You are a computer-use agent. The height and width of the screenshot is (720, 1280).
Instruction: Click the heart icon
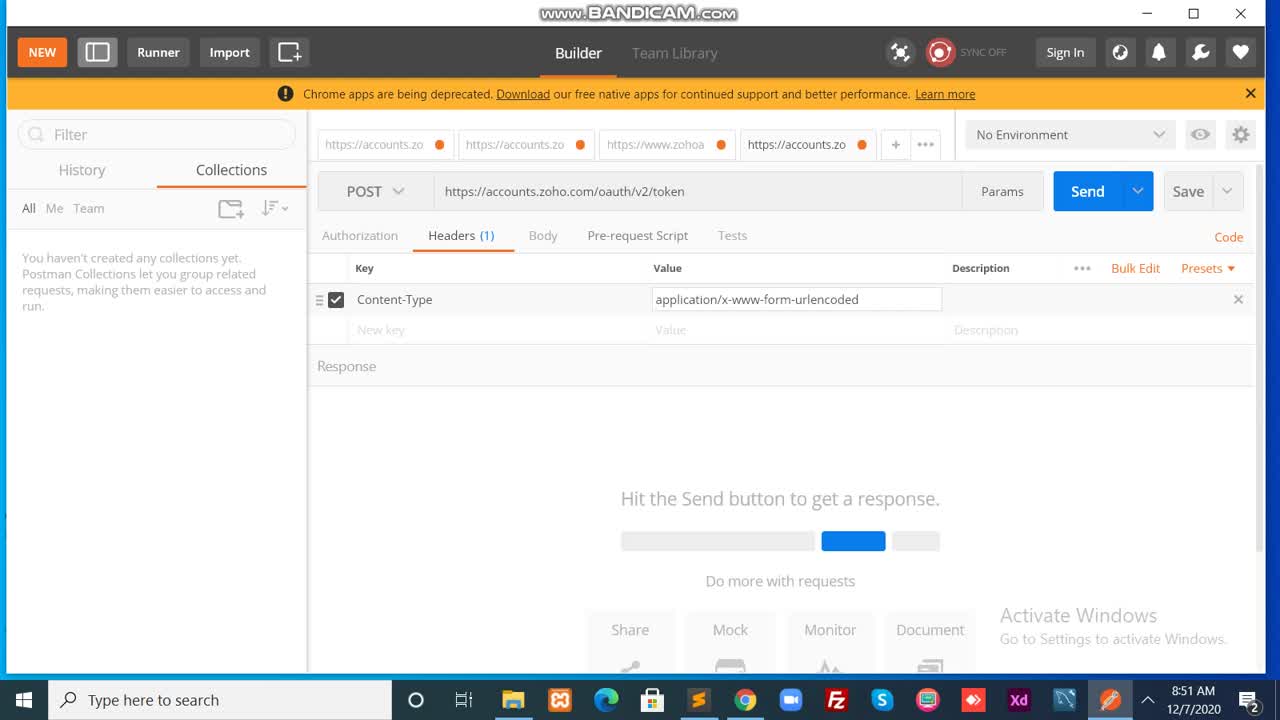coord(1240,53)
